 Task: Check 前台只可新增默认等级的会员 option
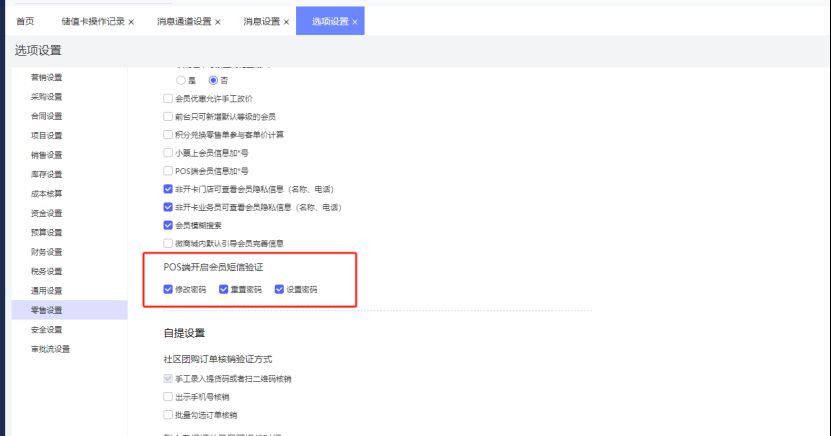(168, 117)
